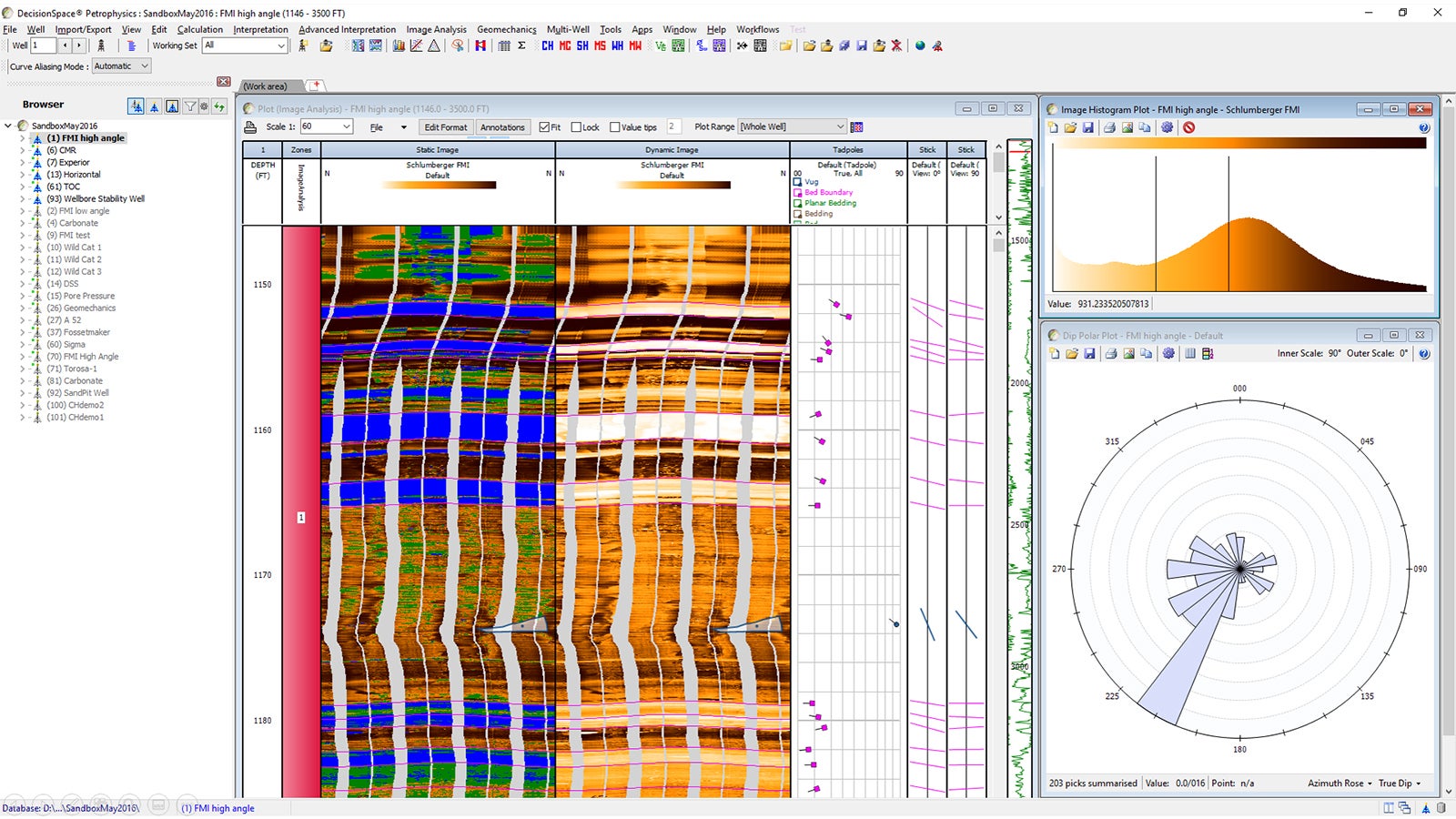Click the print icon in Plot window
The image size is (1456, 819).
coord(250,127)
